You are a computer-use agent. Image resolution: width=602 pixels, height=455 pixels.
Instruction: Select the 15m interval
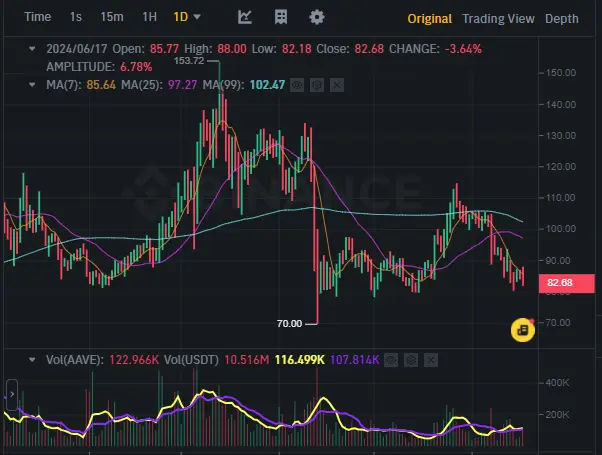(x=112, y=17)
